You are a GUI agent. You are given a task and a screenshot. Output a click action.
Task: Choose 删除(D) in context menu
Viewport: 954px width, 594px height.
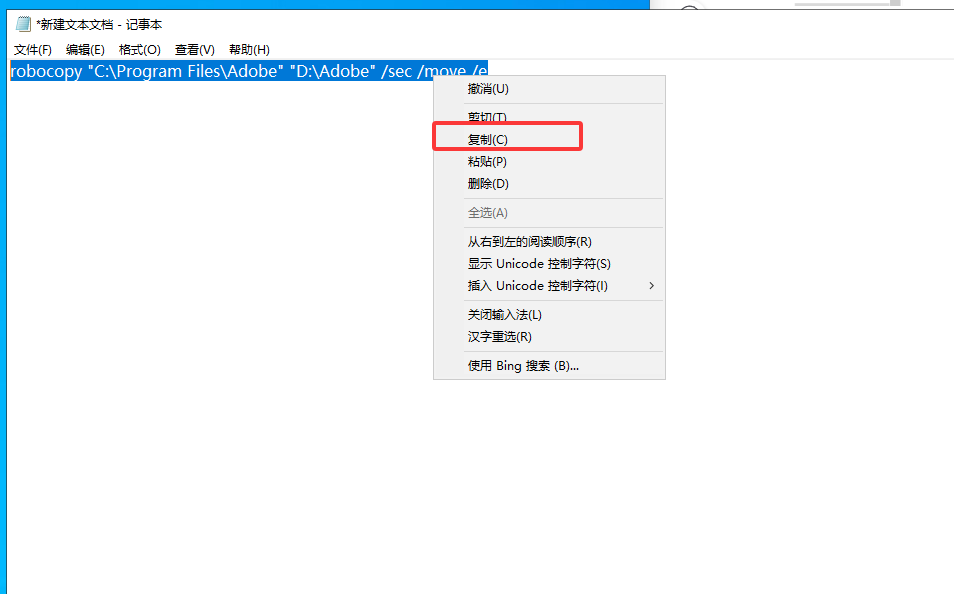point(549,183)
